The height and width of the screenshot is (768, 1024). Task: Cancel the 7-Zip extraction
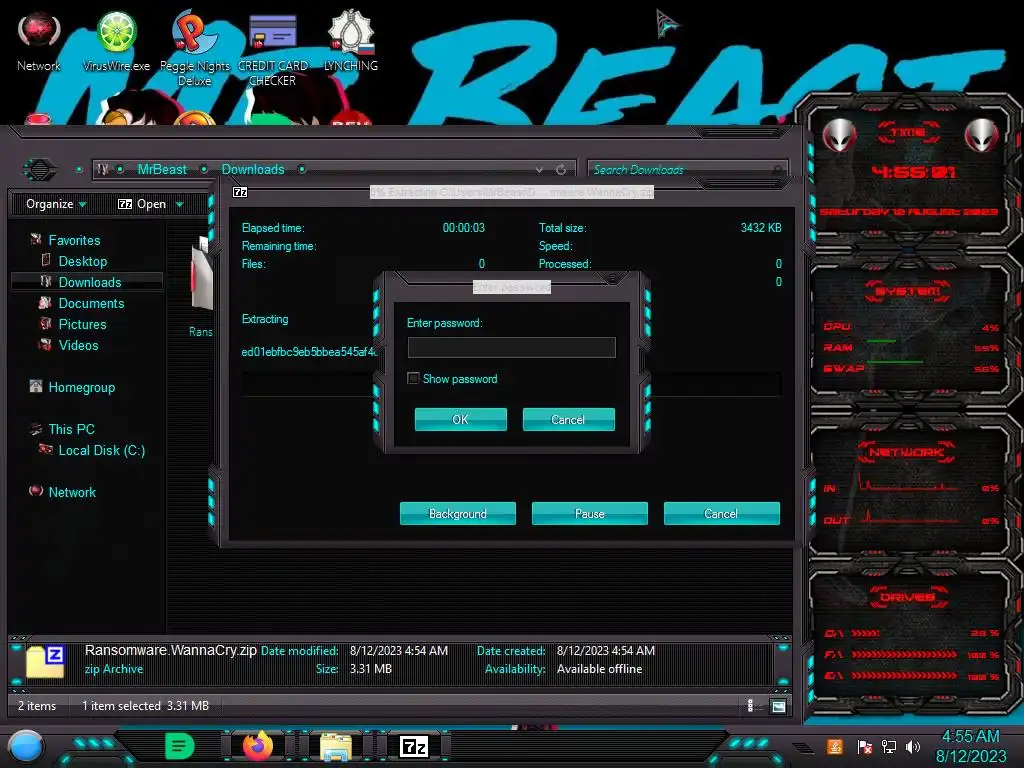point(721,513)
